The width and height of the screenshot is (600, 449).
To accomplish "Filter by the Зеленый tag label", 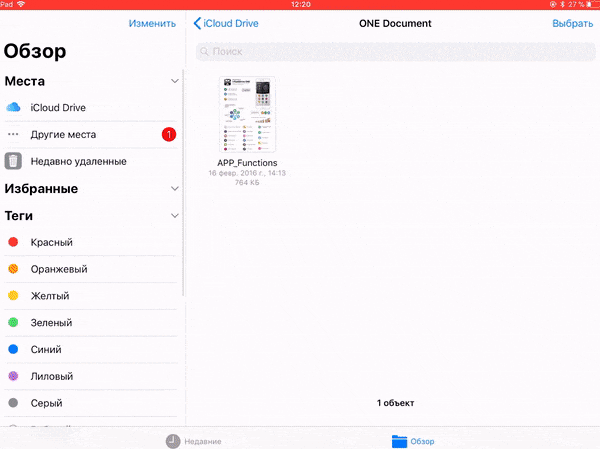I will (x=51, y=323).
